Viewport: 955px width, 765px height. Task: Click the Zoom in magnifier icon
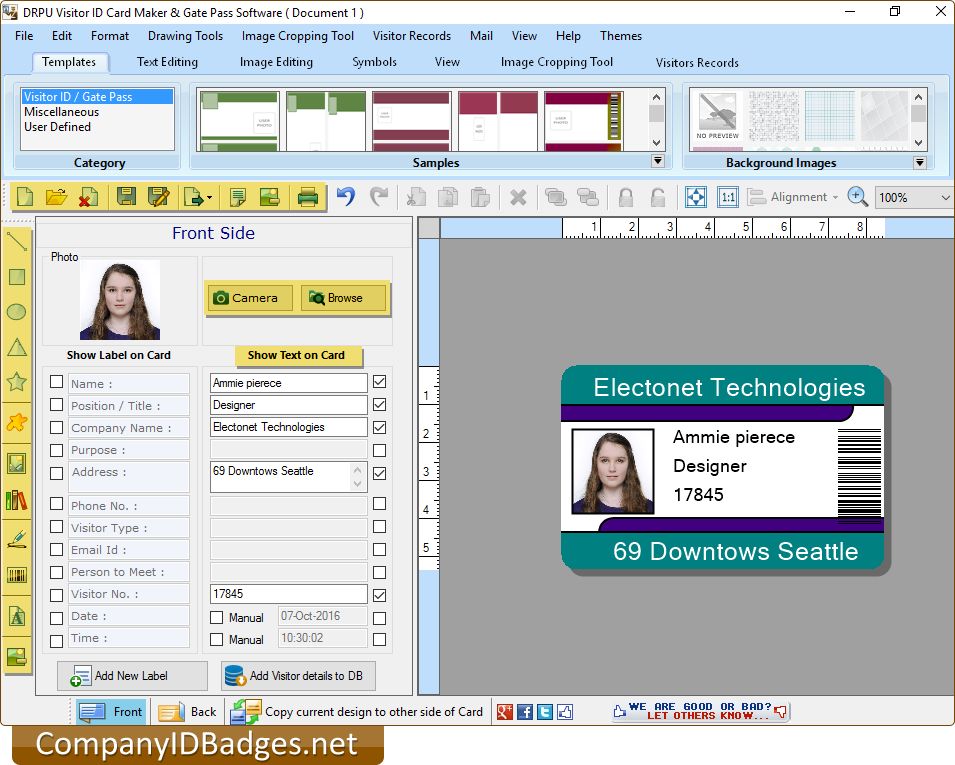857,197
